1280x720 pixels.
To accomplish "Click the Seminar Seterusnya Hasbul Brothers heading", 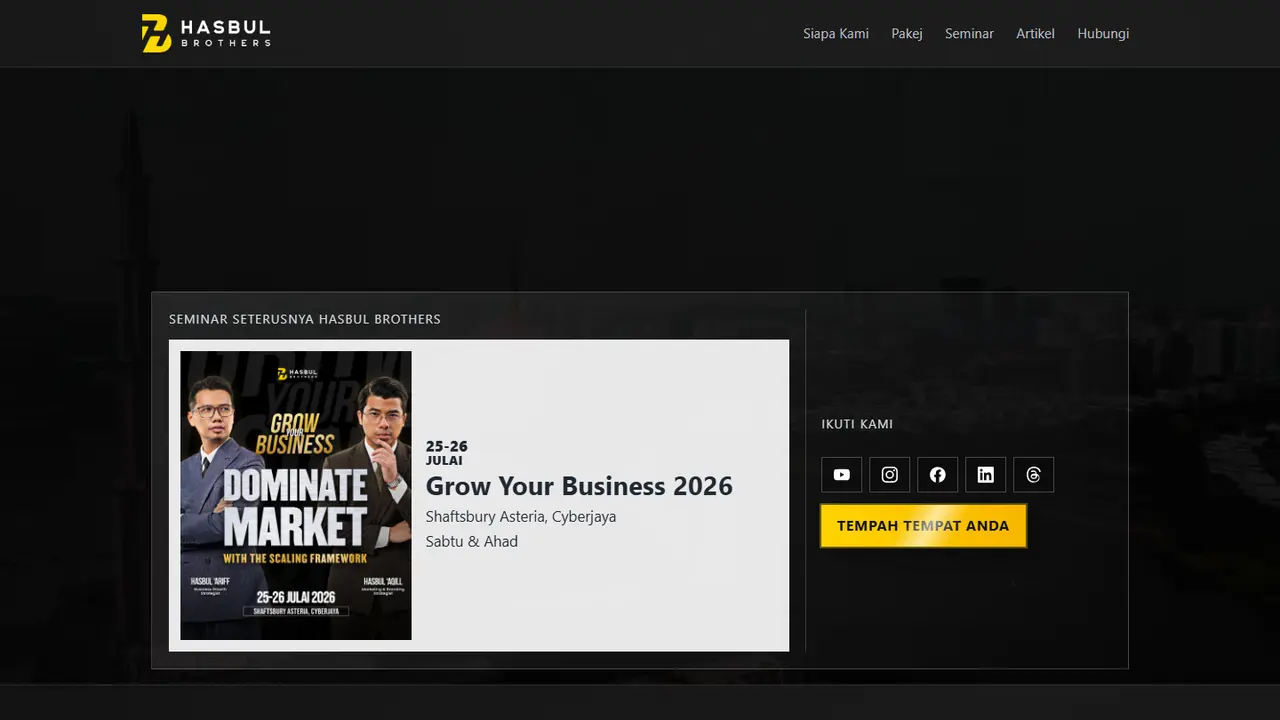I will pyautogui.click(x=305, y=319).
